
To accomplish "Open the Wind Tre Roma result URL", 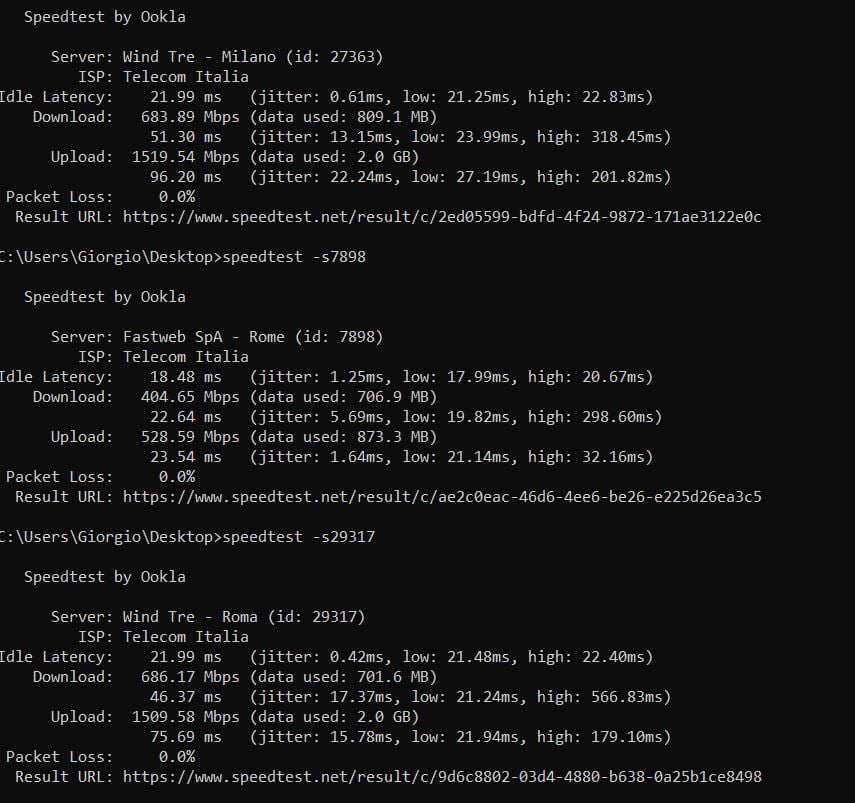I will click(442, 777).
